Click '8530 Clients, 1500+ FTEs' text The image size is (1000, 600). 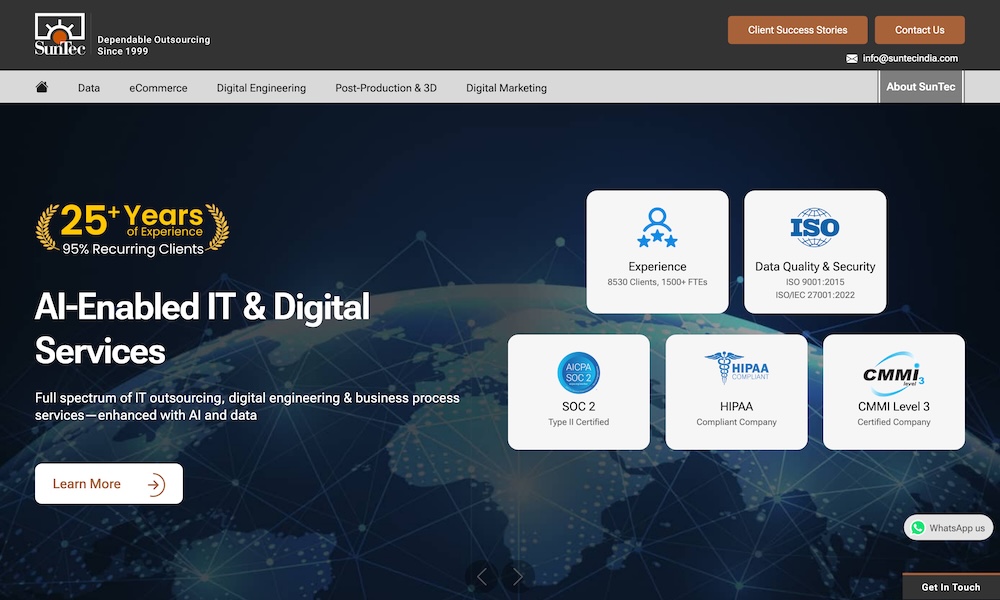point(657,282)
